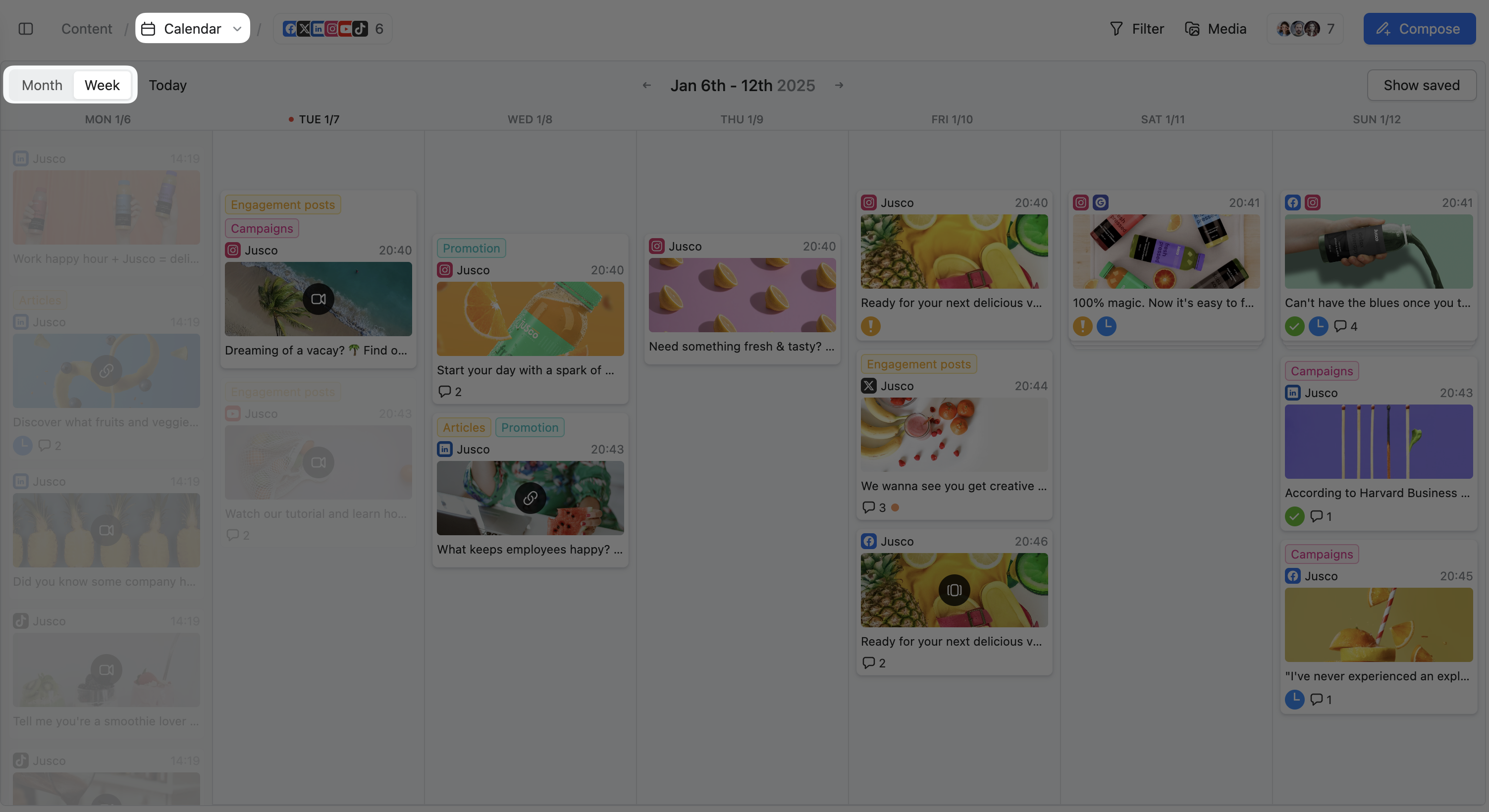The image size is (1489, 812).
Task: Switch calendar to Month view
Action: coord(42,85)
